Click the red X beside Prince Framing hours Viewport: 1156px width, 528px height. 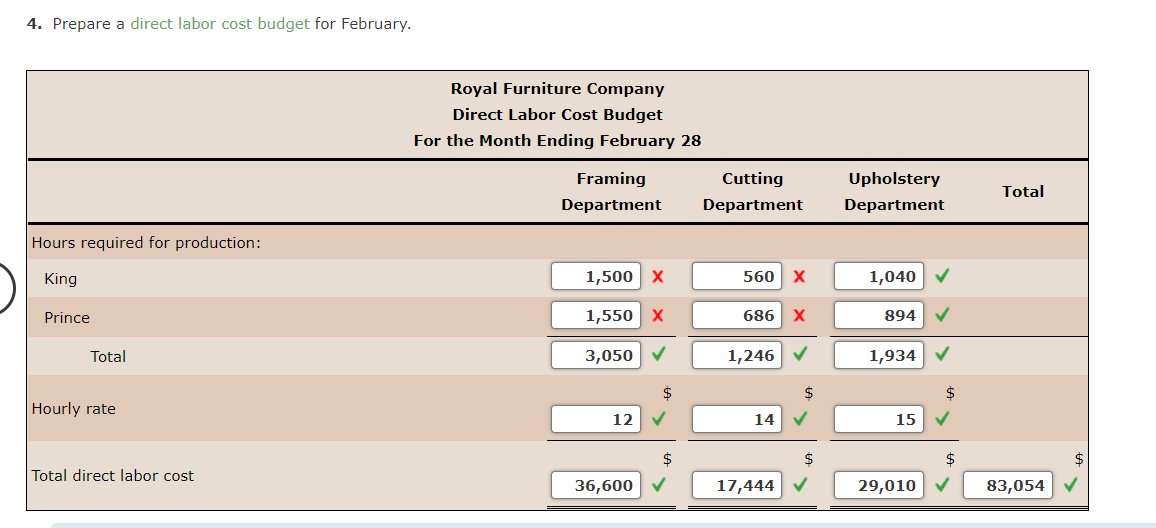click(x=658, y=316)
